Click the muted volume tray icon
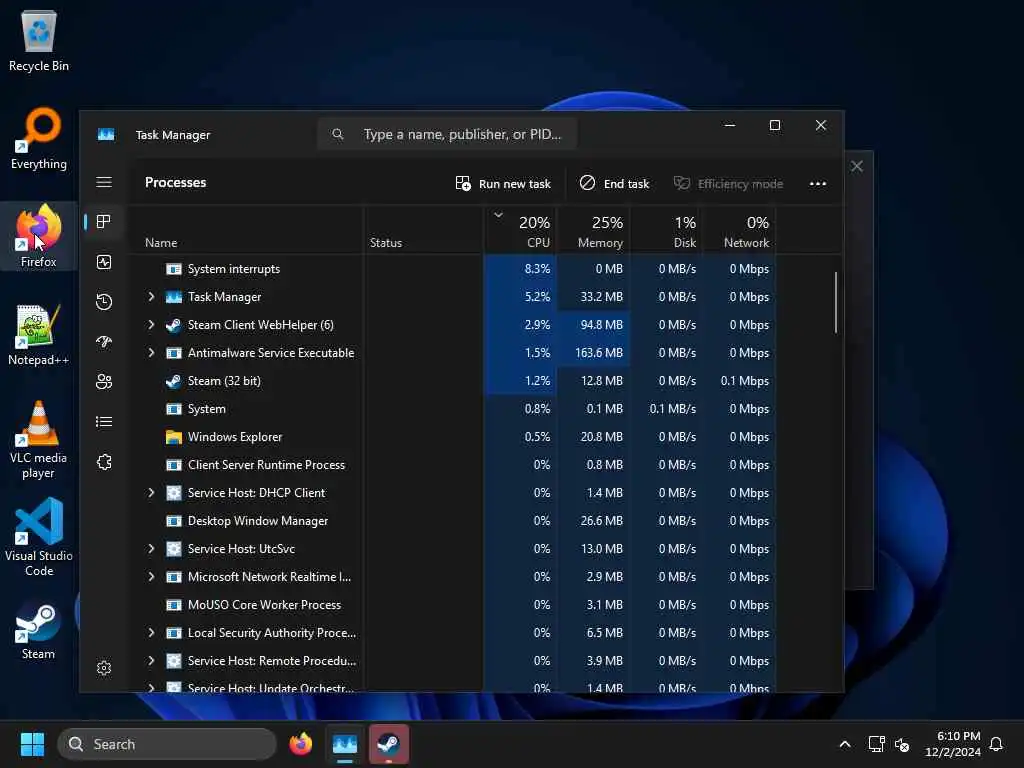1024x768 pixels. 902,744
